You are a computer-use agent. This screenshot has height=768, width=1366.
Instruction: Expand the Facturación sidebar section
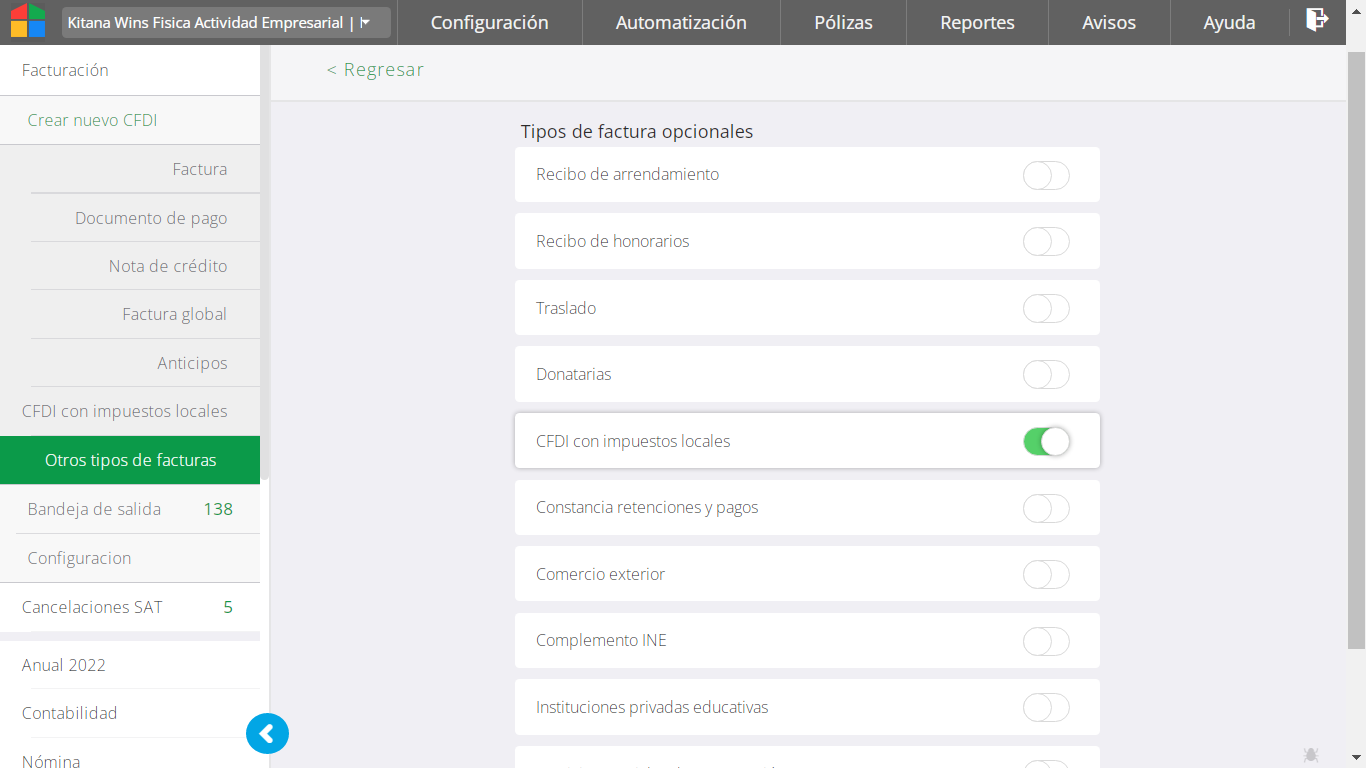65,70
